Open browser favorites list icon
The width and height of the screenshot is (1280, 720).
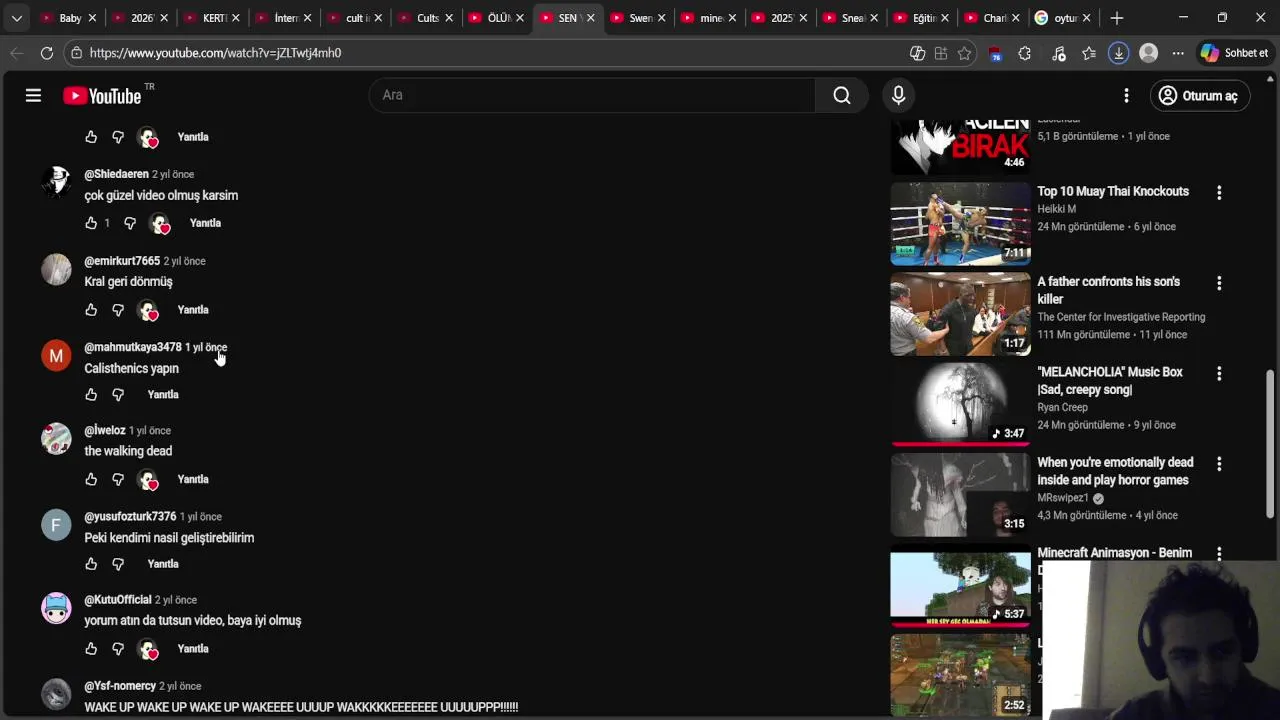click(x=1089, y=53)
